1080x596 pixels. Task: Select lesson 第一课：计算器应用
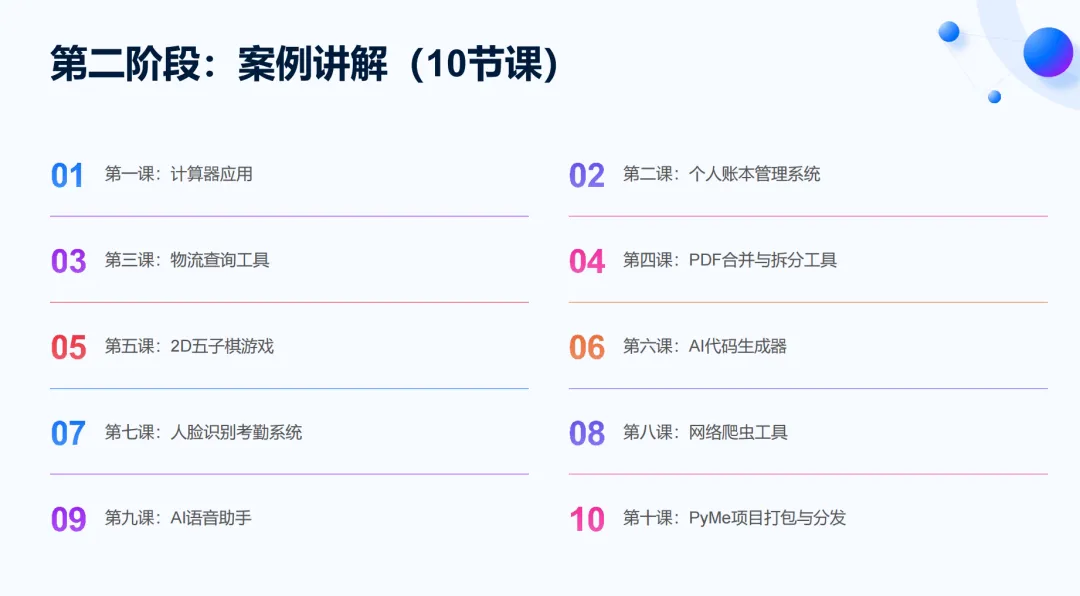pos(178,174)
